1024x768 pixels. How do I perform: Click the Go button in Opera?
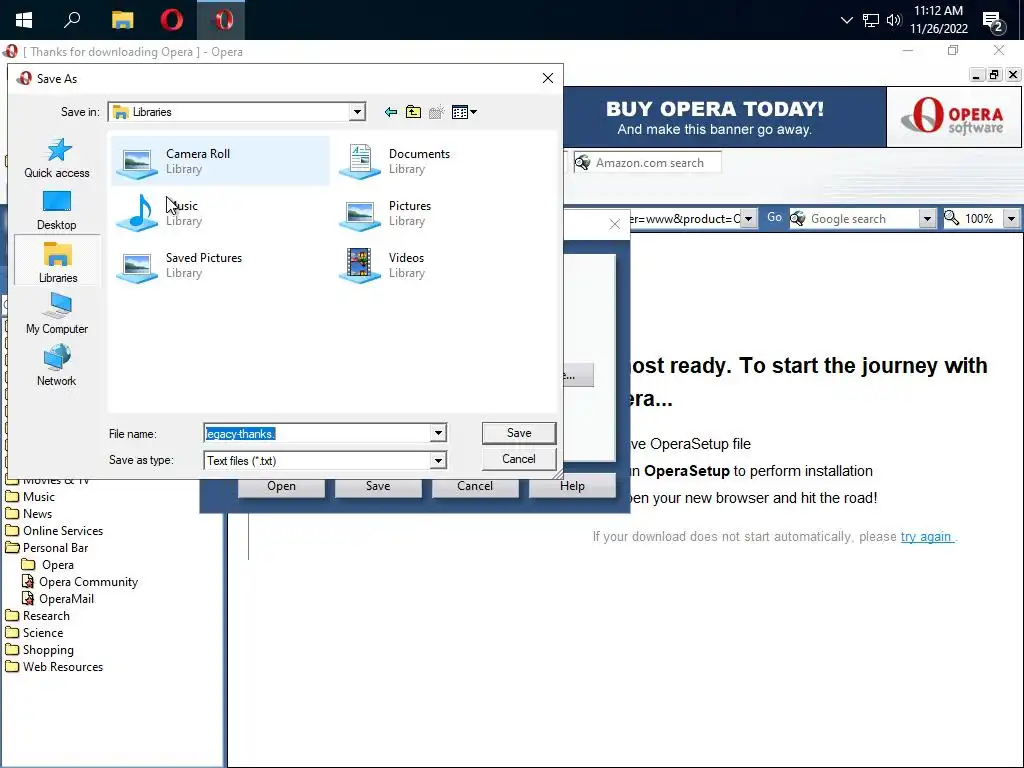pos(775,217)
